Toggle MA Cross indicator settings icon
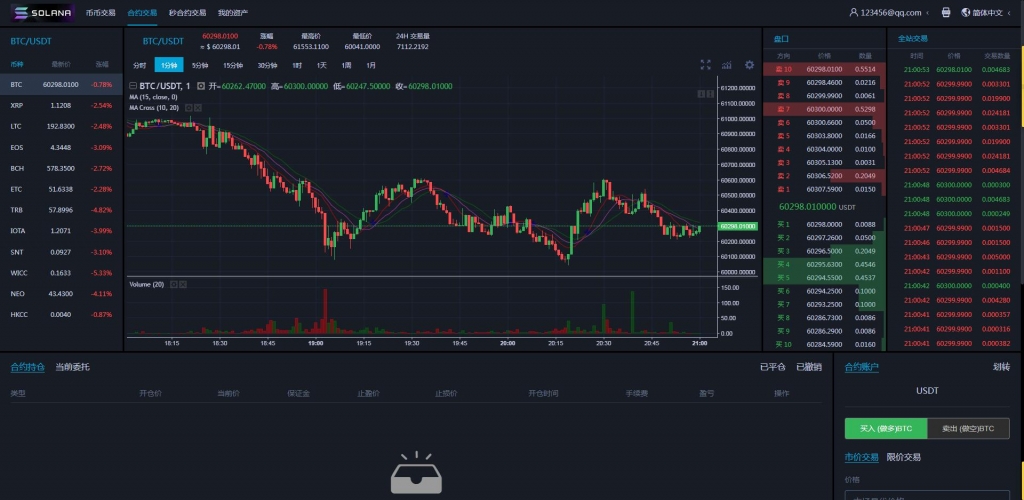 point(188,107)
